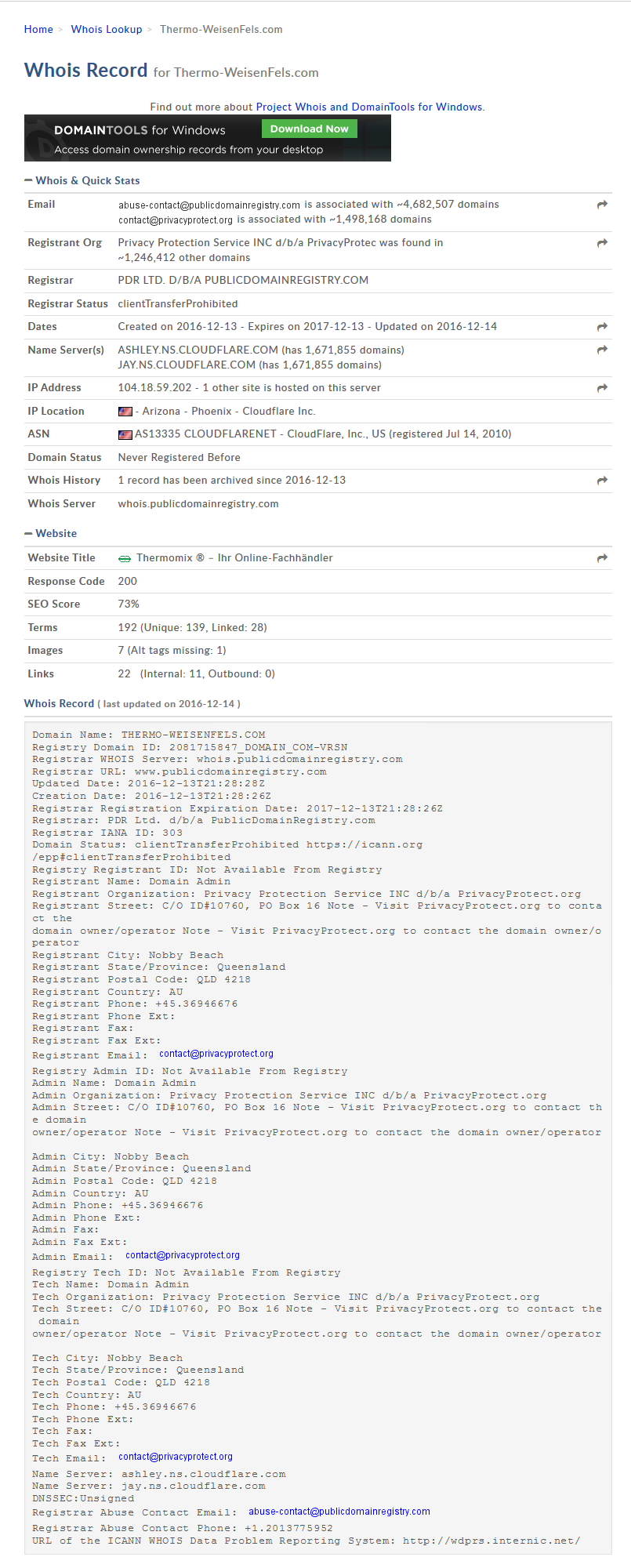The height and width of the screenshot is (1568, 631).
Task: Open the DomainTools for Windows banner
Action: [x=208, y=138]
